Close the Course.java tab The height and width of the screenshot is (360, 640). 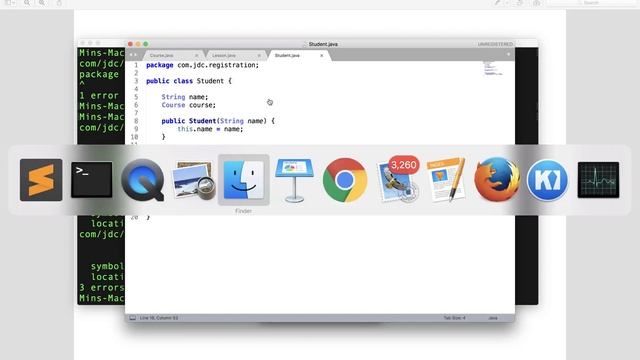196,55
